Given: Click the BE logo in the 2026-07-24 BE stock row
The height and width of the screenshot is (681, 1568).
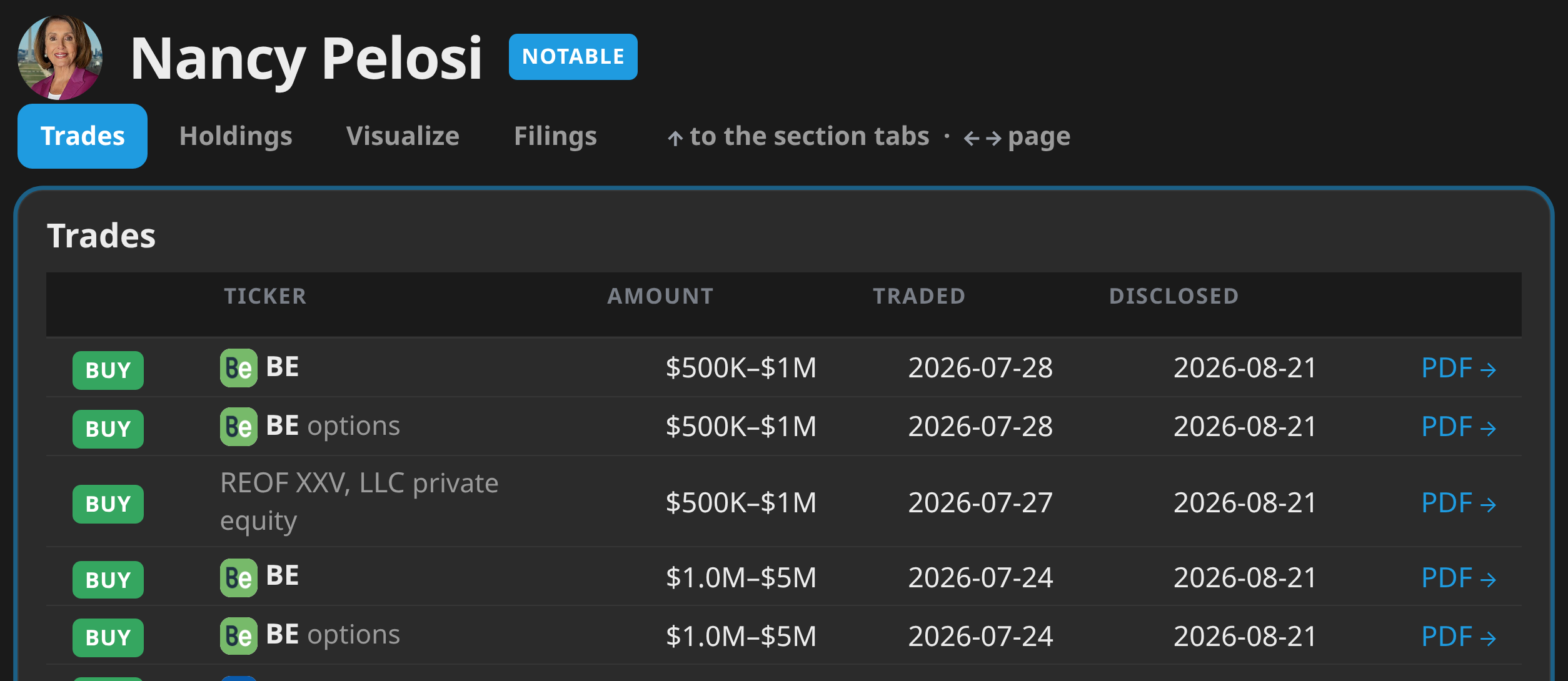Looking at the screenshot, I should pyautogui.click(x=239, y=578).
